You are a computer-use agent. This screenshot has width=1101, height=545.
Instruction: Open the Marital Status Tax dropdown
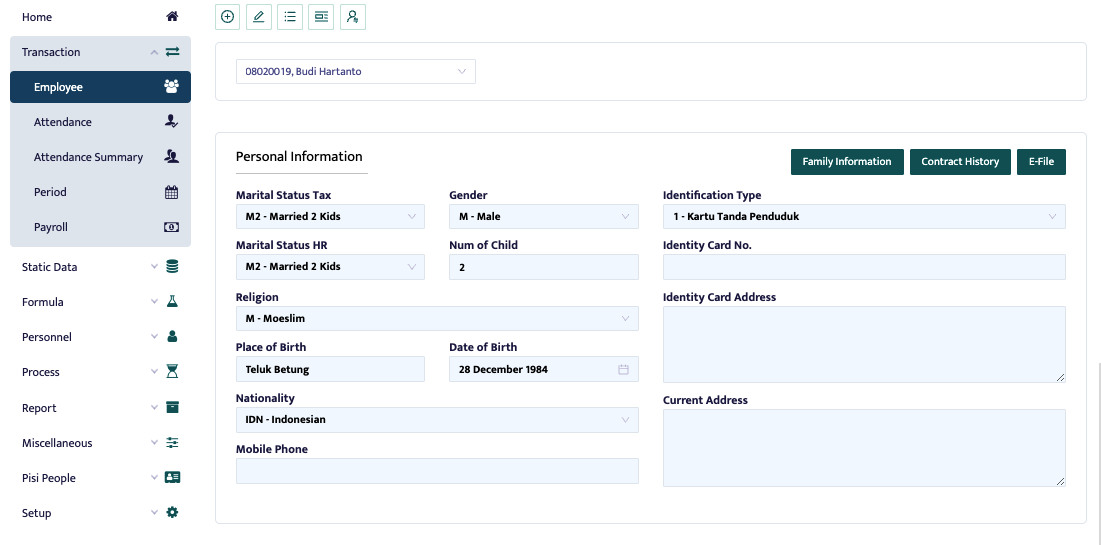point(330,216)
